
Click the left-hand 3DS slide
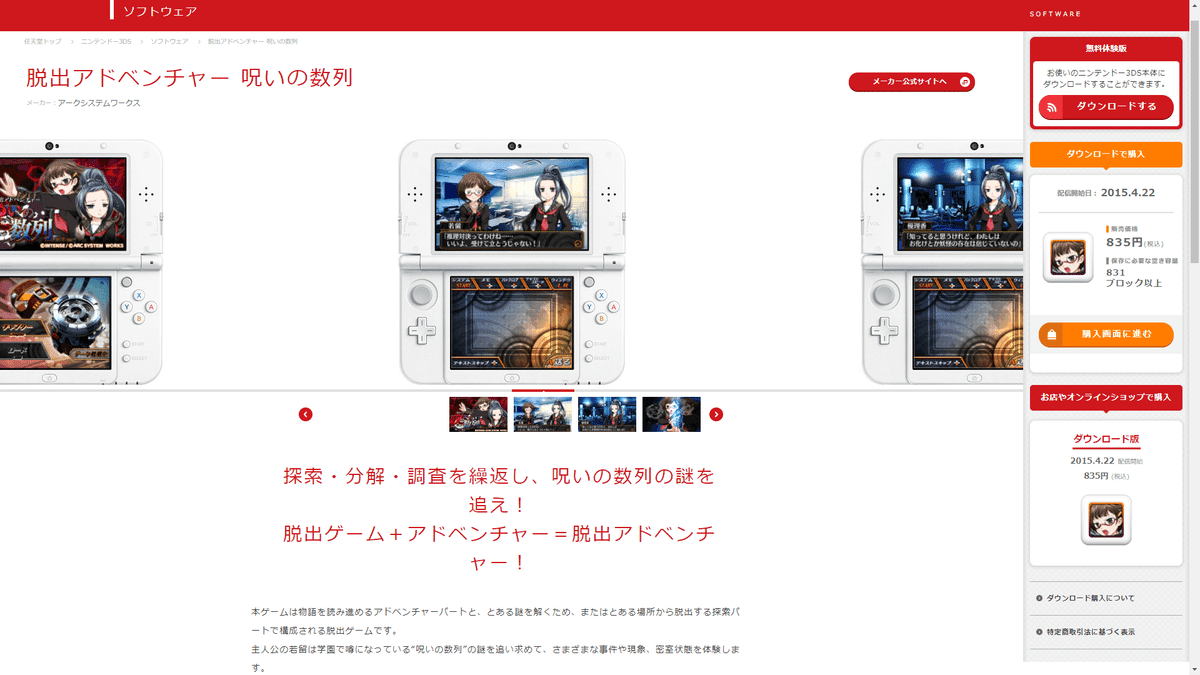[x=80, y=262]
